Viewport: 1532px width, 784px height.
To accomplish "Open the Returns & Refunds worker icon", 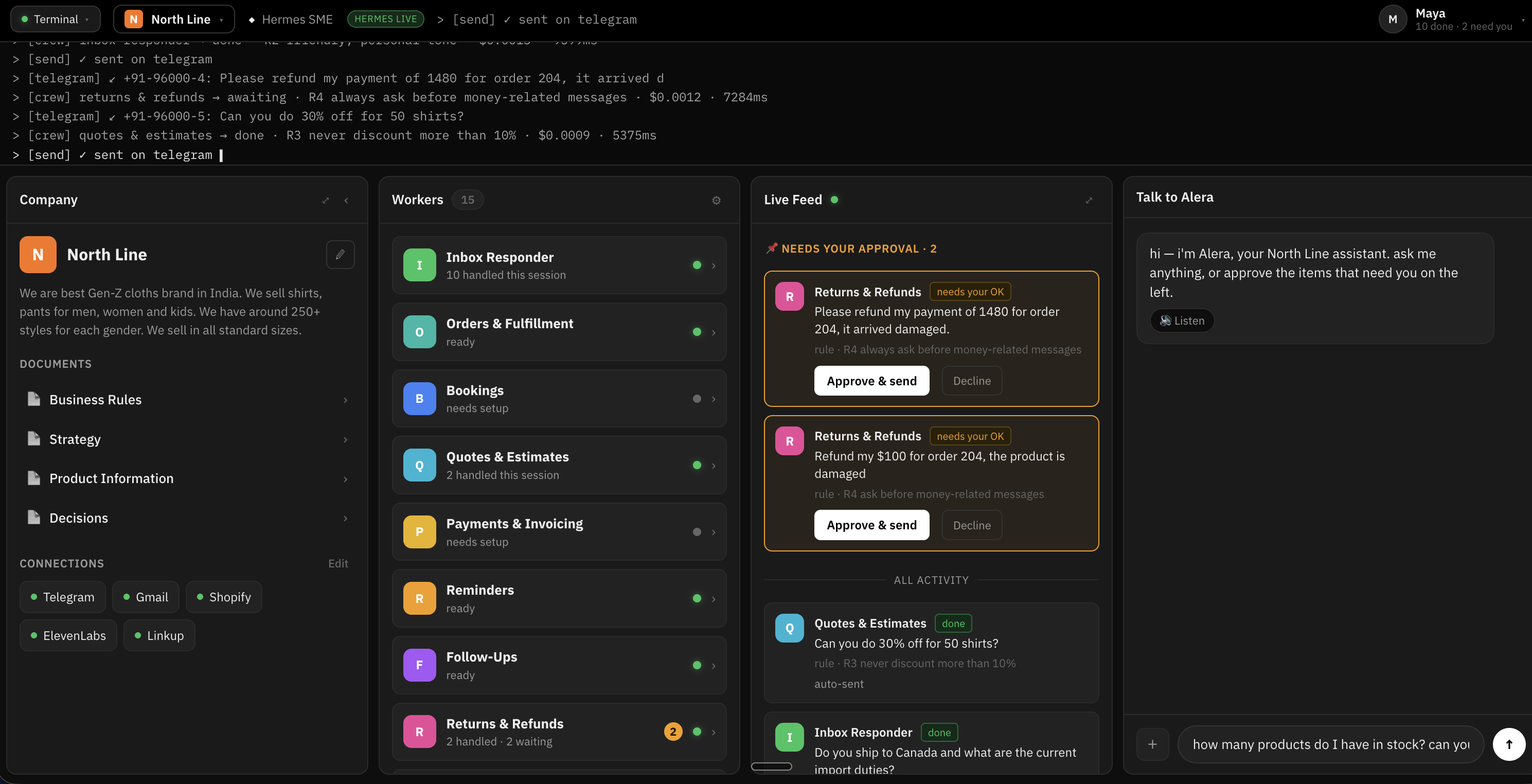I will point(419,732).
